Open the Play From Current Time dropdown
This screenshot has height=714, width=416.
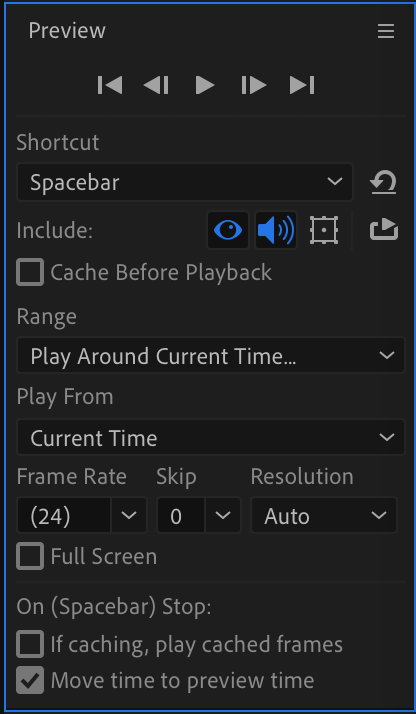click(211, 438)
